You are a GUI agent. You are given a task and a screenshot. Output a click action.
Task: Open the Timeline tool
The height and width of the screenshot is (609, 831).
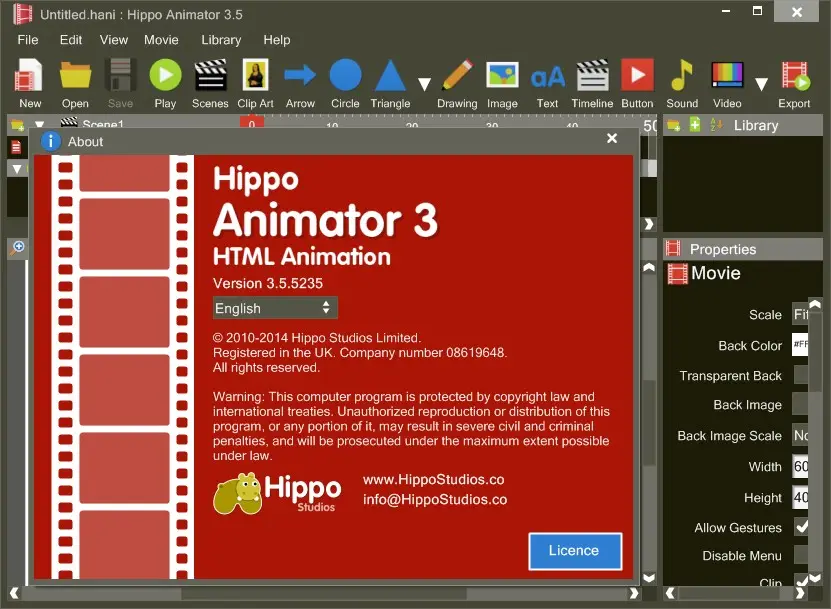593,84
